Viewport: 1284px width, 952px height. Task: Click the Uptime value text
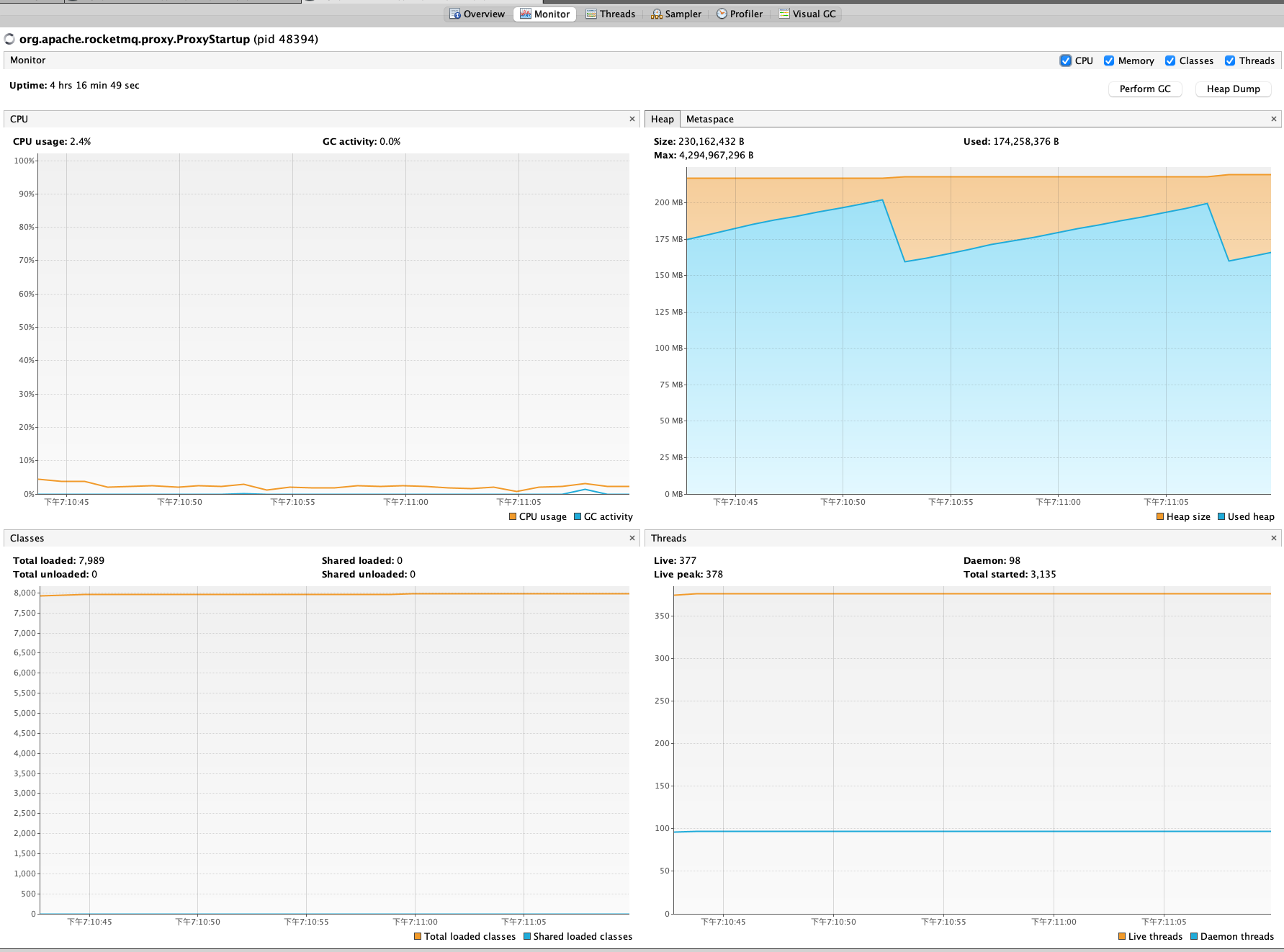(94, 85)
